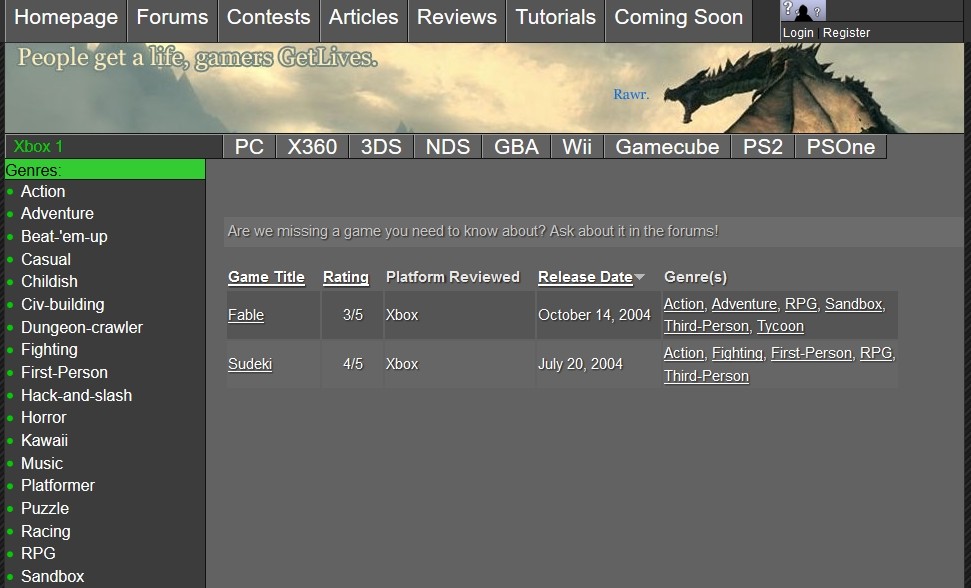Switch to the X360 platform tab
The height and width of the screenshot is (588, 971).
[312, 147]
